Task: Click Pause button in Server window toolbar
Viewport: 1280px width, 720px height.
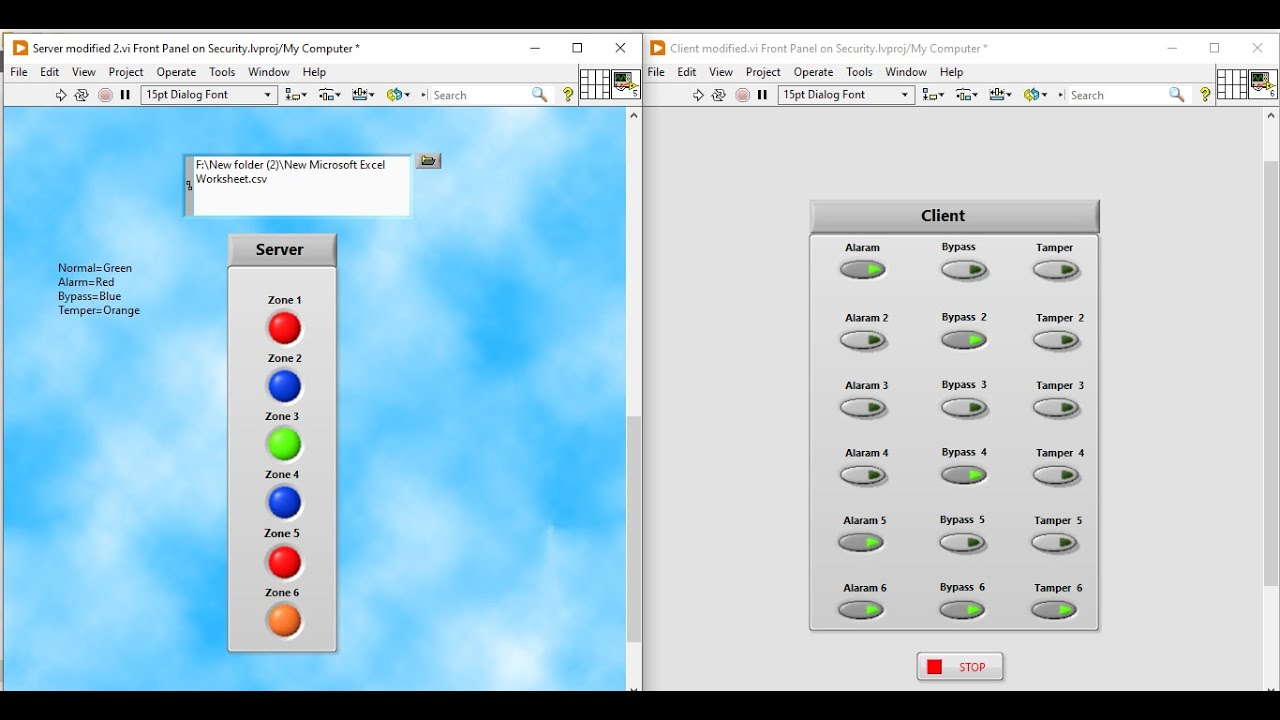Action: pyautogui.click(x=125, y=95)
